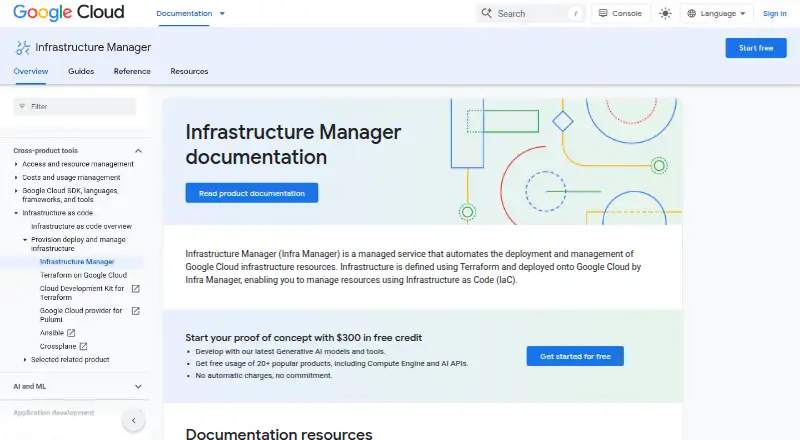Click Get started for free button
Viewport: 800px width, 440px height.
click(x=575, y=356)
